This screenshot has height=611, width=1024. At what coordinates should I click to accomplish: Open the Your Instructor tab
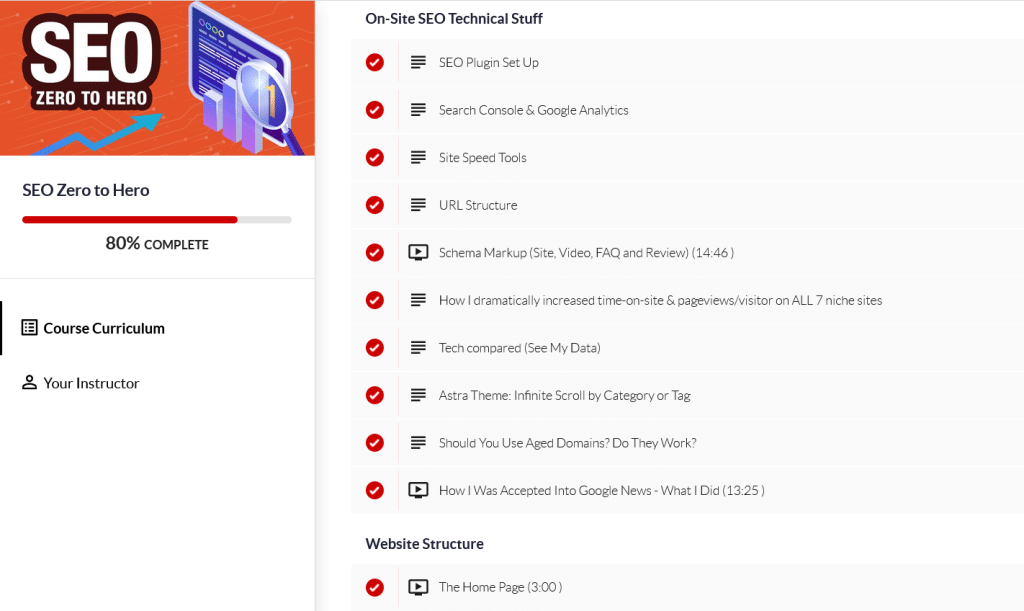coord(91,383)
